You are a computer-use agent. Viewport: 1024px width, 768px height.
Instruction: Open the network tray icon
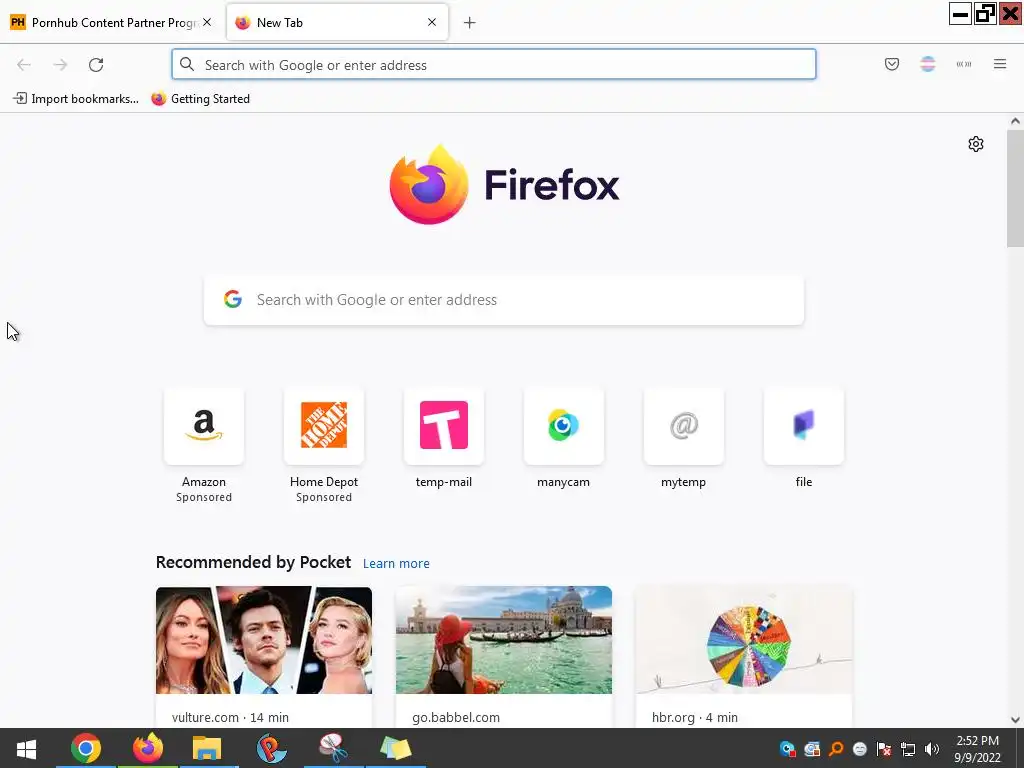[x=908, y=749]
